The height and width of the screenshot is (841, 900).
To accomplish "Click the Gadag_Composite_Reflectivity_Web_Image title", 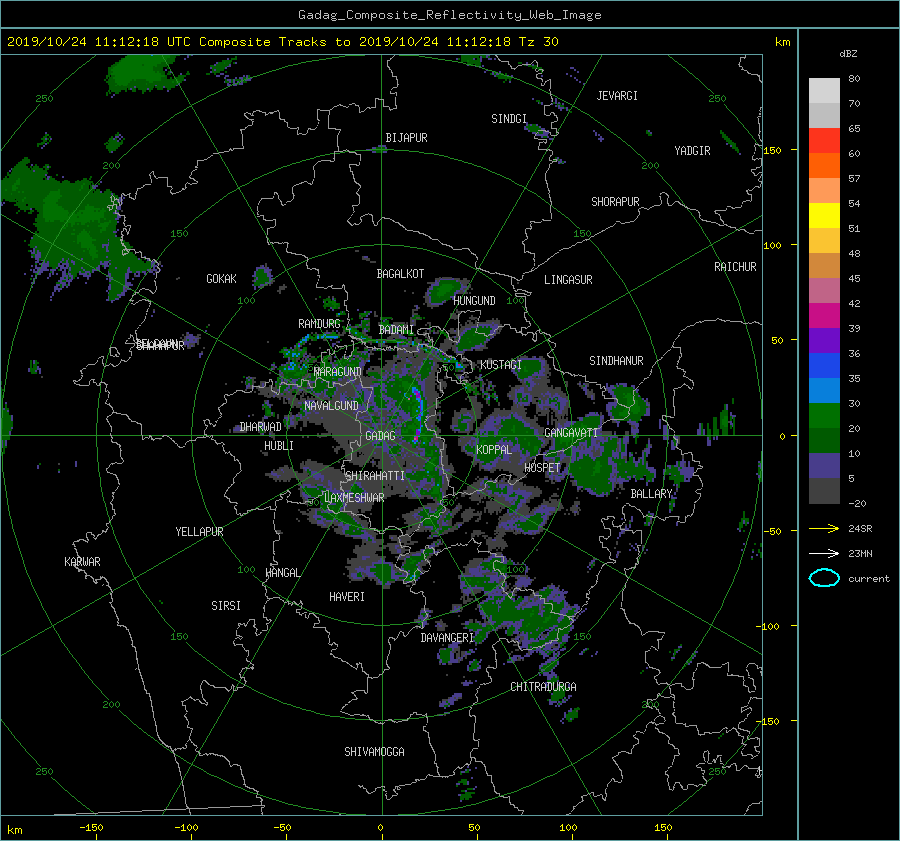I will [449, 15].
